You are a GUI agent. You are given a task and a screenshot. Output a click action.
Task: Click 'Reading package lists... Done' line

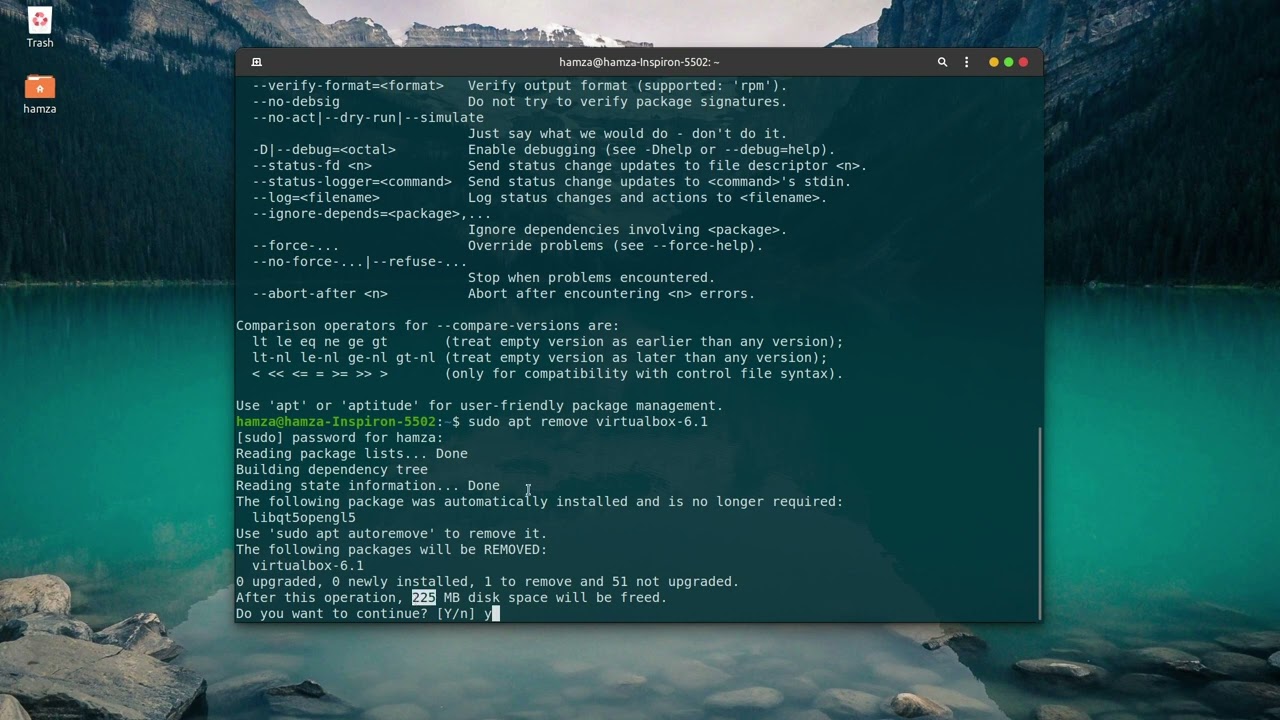point(352,453)
